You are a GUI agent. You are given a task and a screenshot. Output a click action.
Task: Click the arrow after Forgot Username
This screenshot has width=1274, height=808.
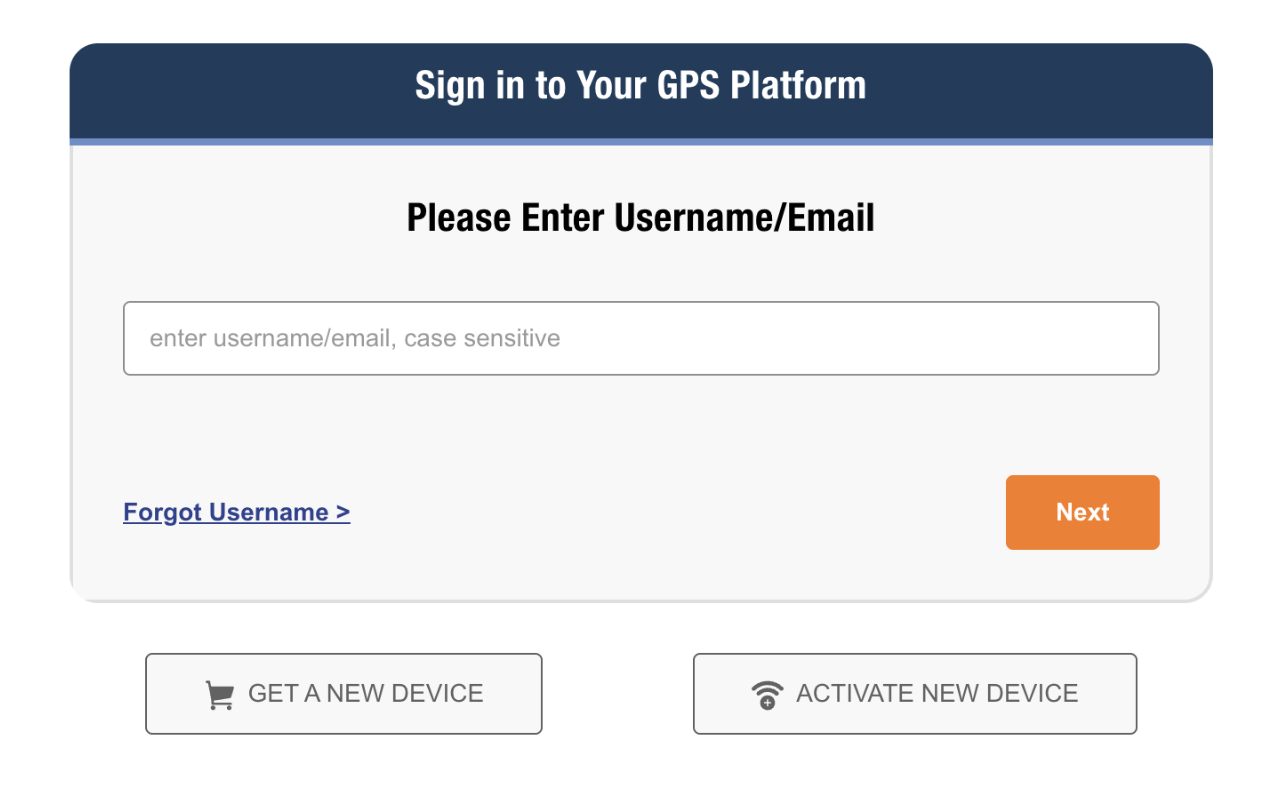coord(343,513)
